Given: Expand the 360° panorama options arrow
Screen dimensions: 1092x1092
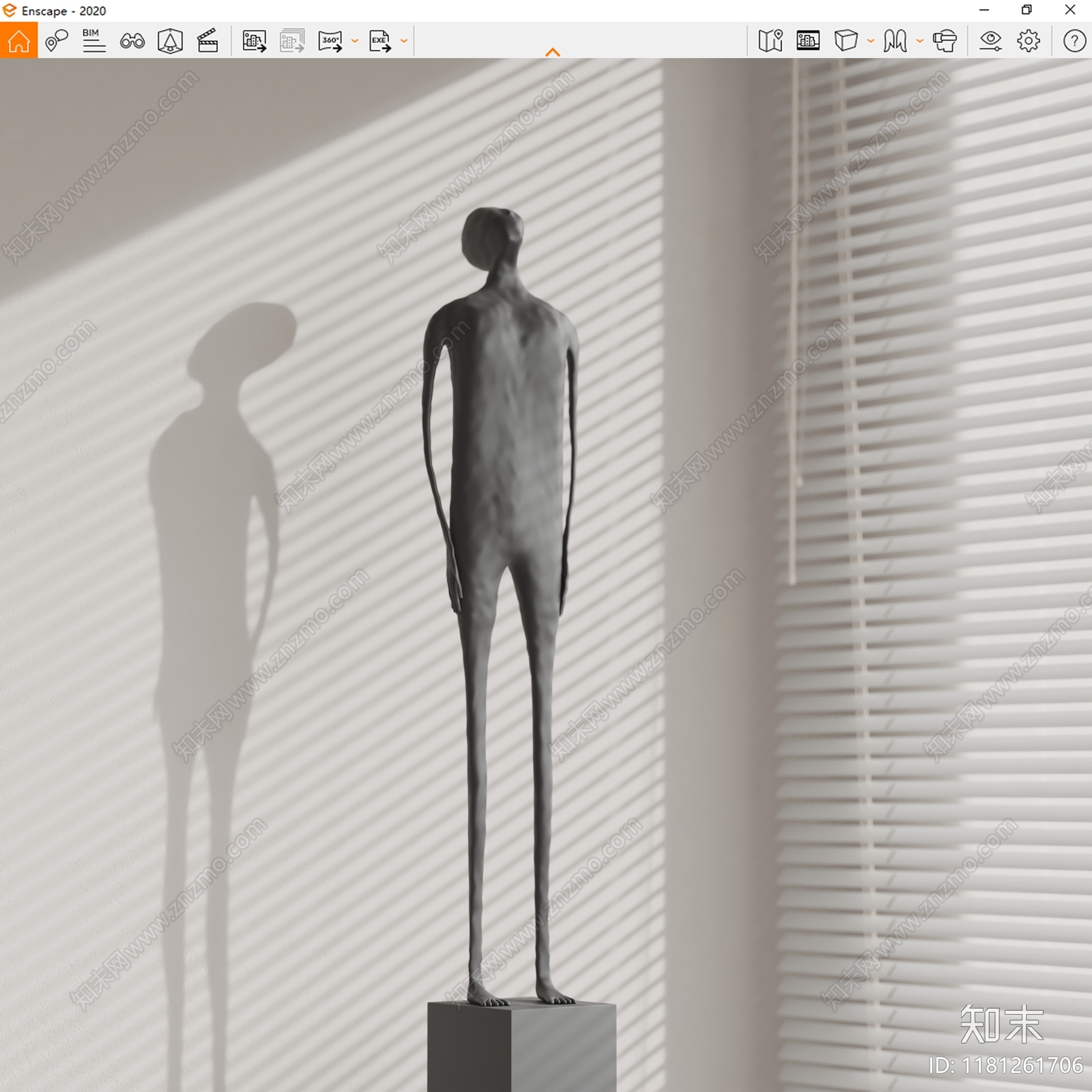Looking at the screenshot, I should (355, 41).
